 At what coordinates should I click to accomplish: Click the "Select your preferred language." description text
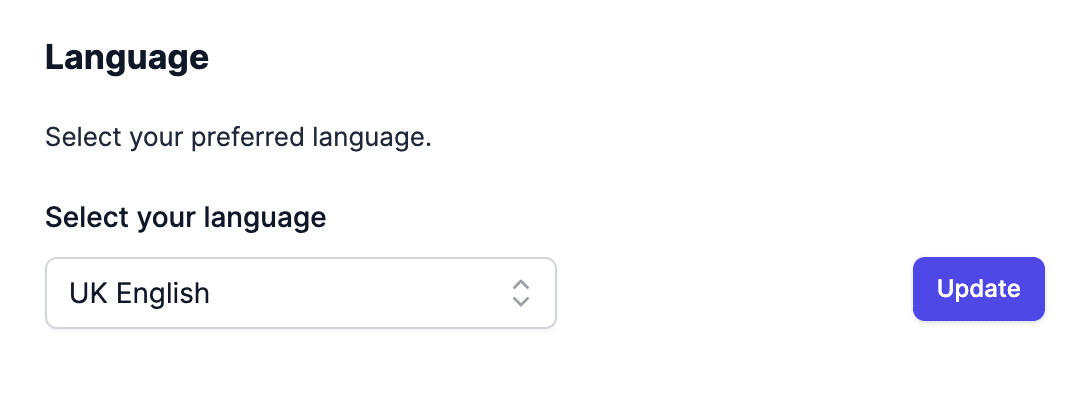coord(238,137)
